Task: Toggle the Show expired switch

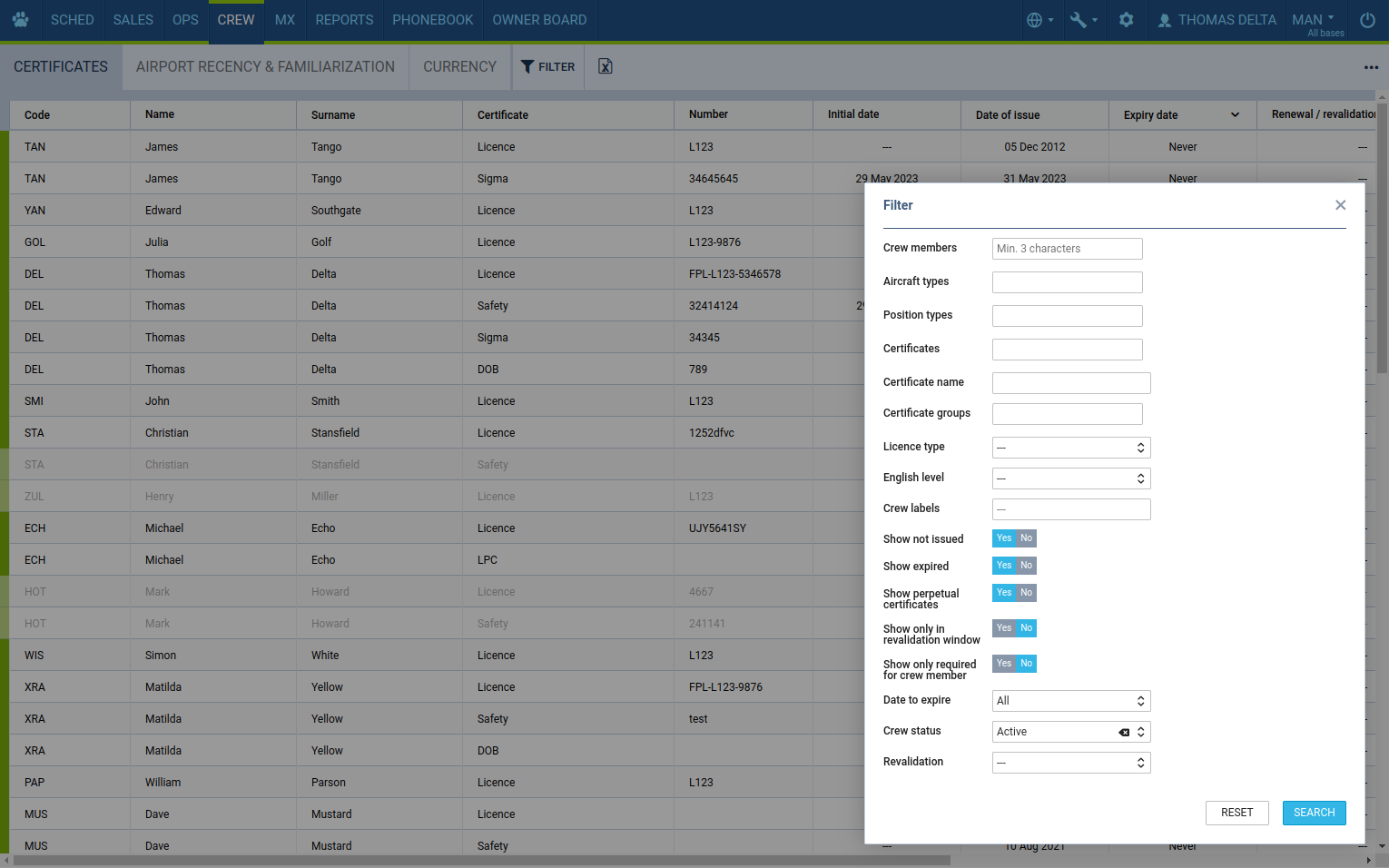Action: coord(1014,566)
